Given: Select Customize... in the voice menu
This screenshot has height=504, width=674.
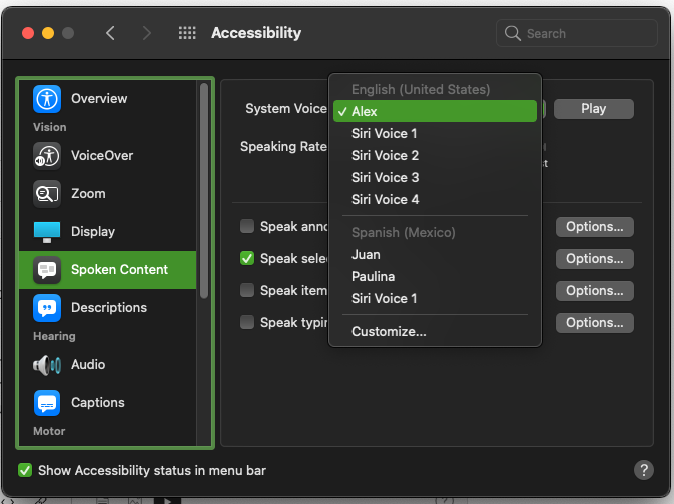Looking at the screenshot, I should [x=389, y=331].
